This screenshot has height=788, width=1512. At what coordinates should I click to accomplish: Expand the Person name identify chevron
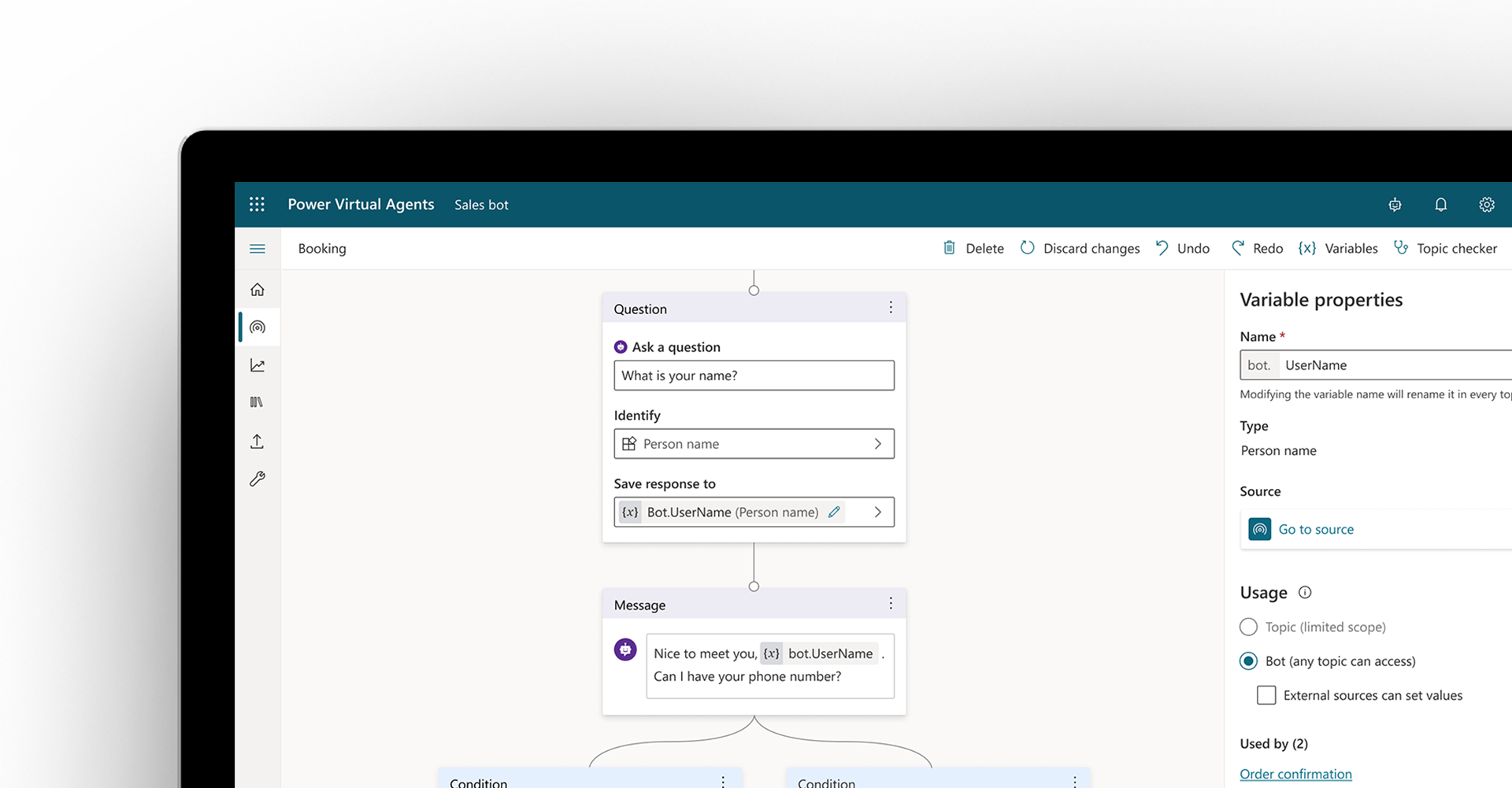(877, 444)
